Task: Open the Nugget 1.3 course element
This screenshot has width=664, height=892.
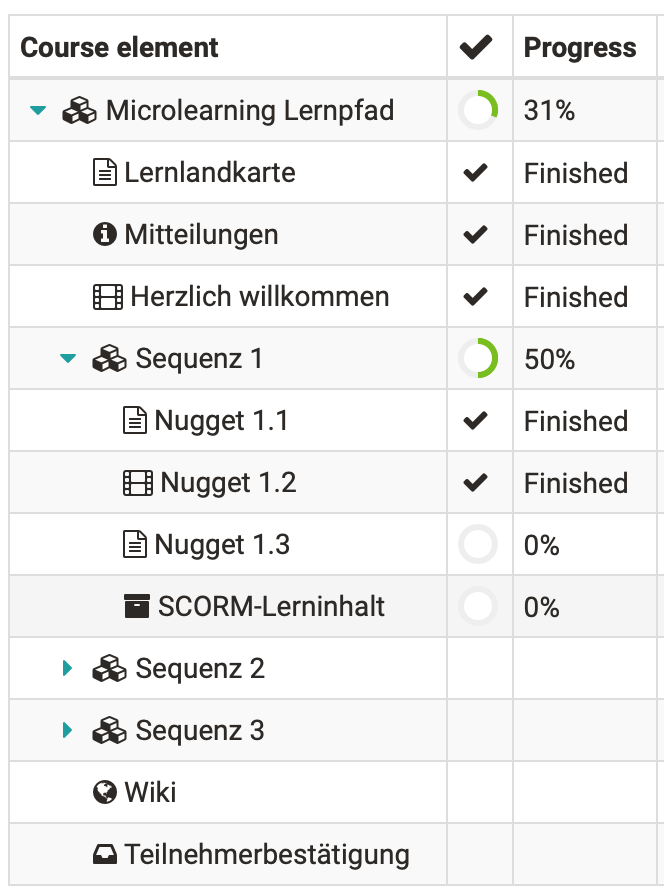Action: tap(222, 544)
